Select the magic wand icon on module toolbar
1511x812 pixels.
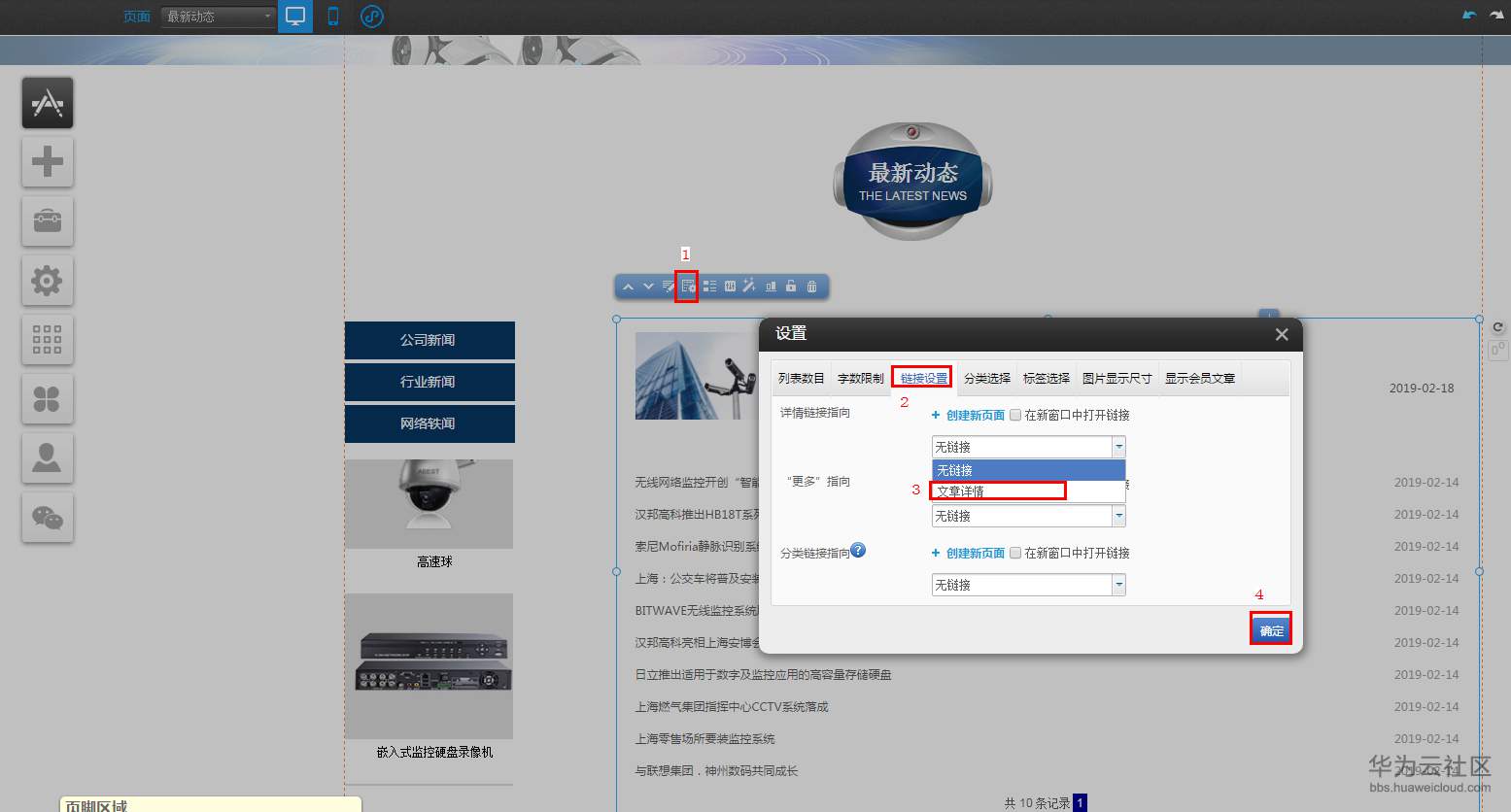tap(748, 286)
